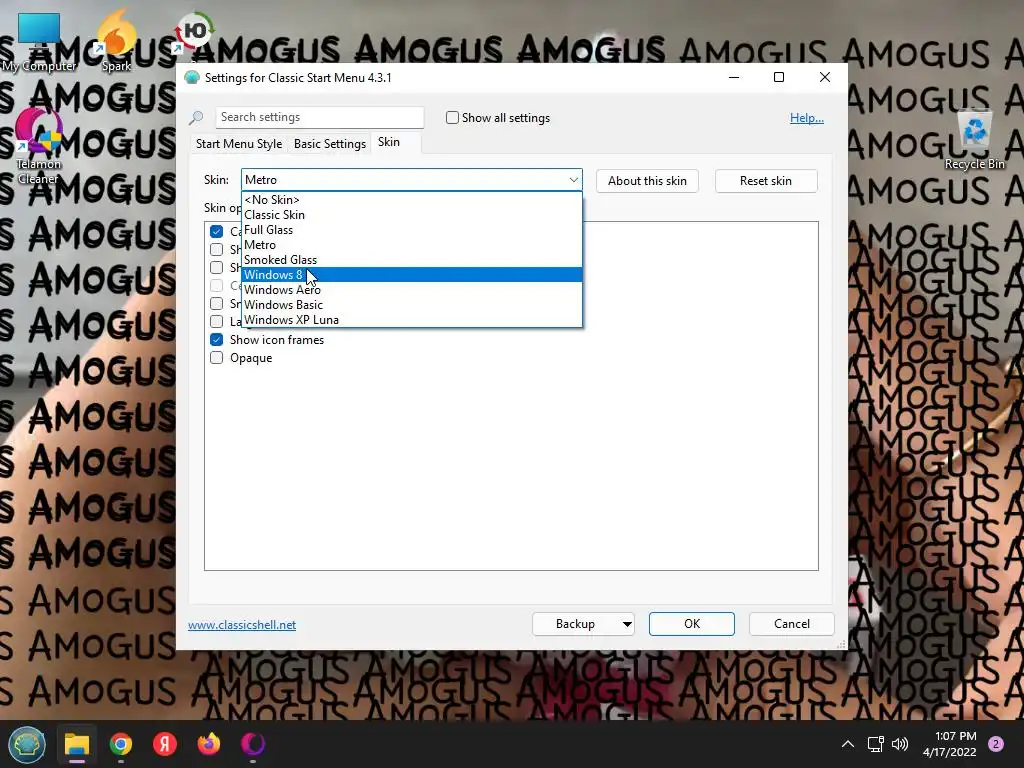Focus the Search settings field
The image size is (1024, 768).
tap(320, 118)
